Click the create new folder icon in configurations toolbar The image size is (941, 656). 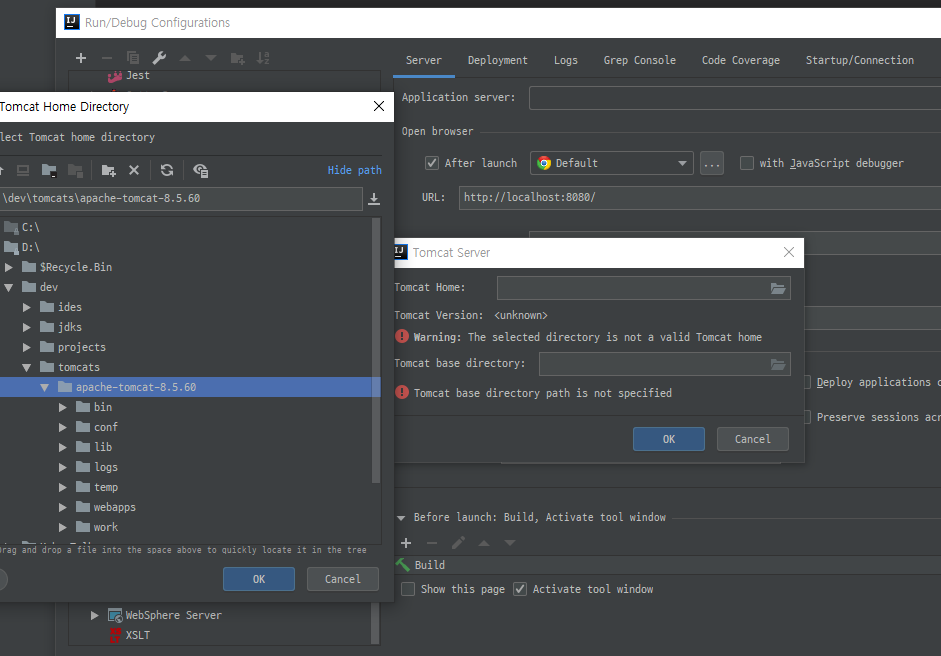[238, 58]
